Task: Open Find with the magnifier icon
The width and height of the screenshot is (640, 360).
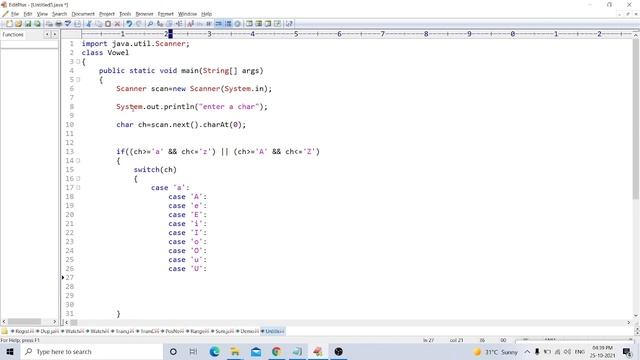Action: click(150, 24)
